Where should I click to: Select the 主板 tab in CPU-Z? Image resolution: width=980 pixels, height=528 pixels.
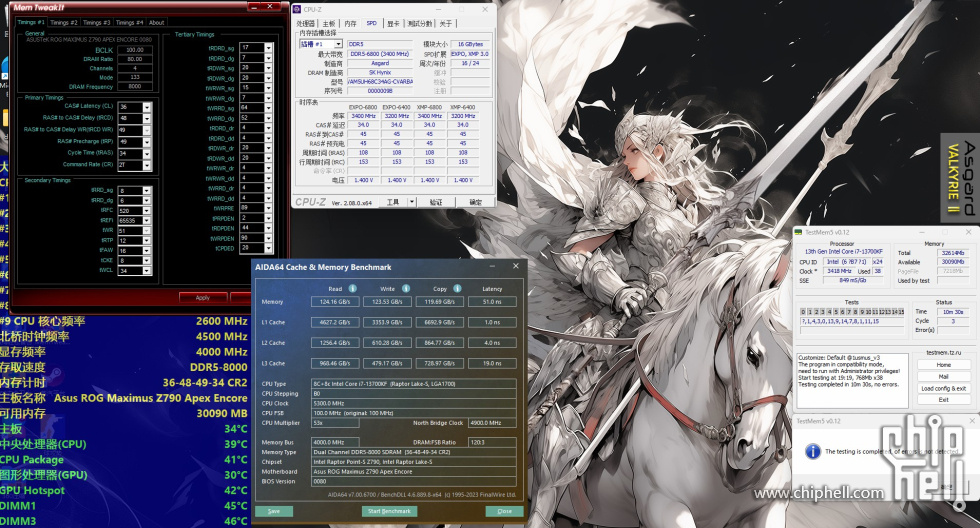click(329, 24)
